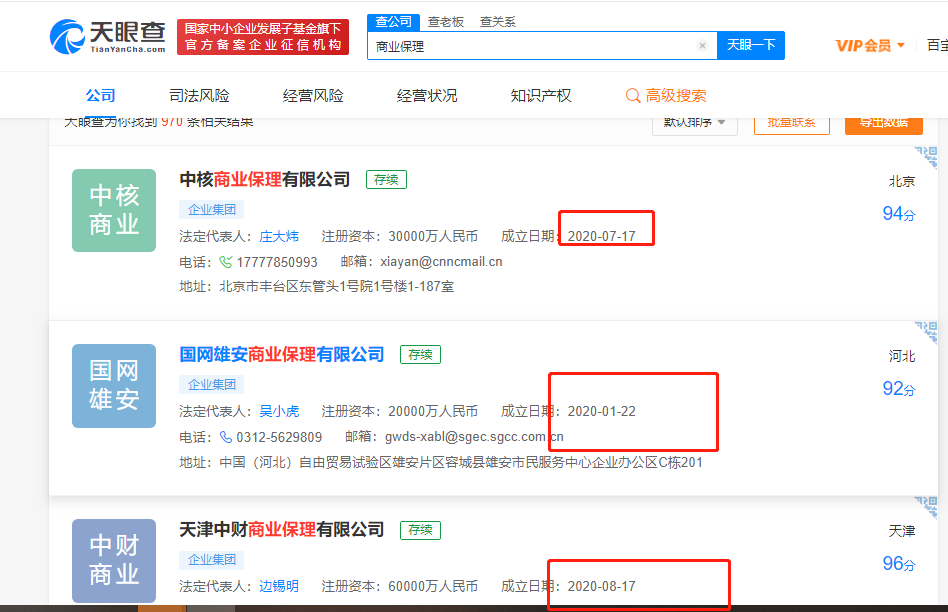948x612 pixels.
Task: Click the 天津 region label
Action: point(901,531)
